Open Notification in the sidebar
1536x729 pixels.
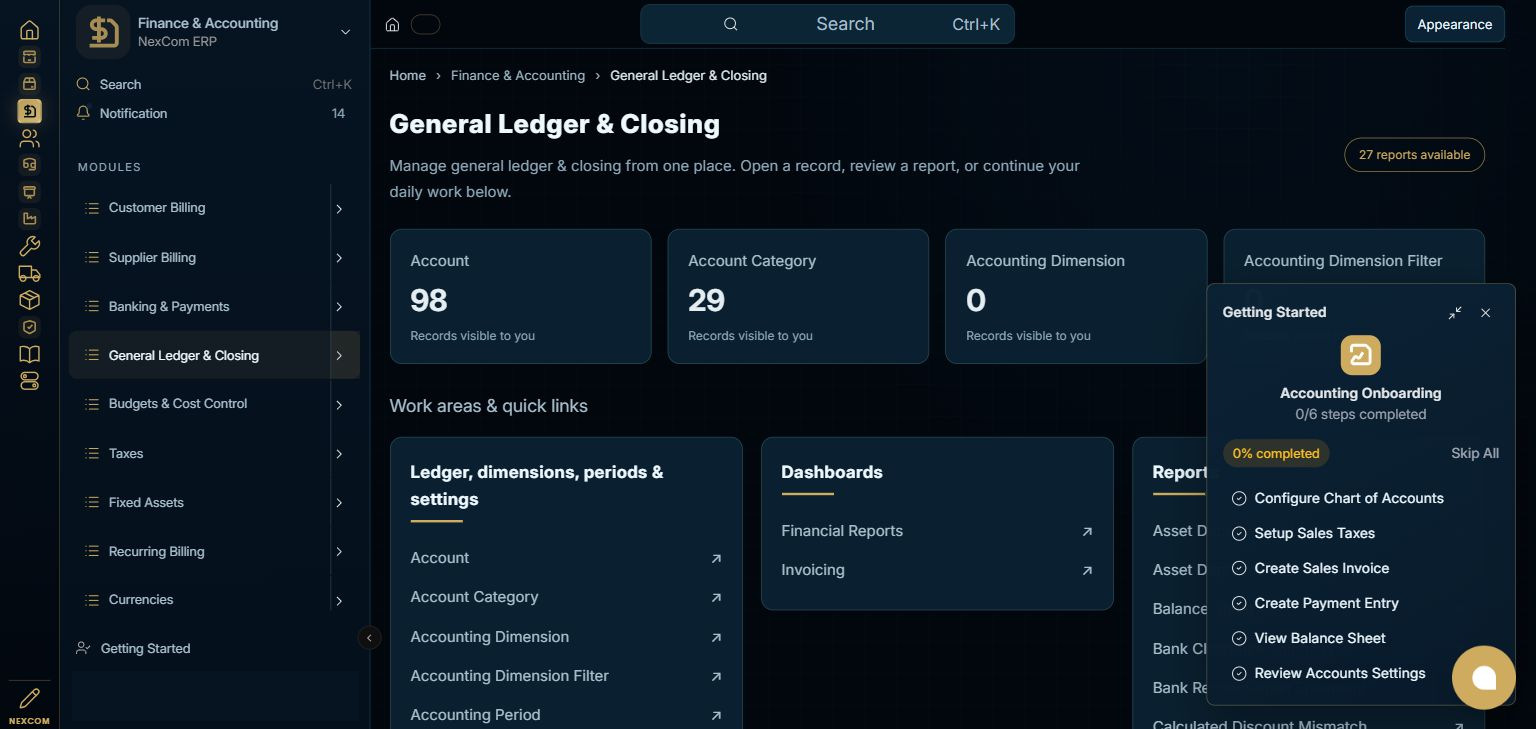[214, 113]
